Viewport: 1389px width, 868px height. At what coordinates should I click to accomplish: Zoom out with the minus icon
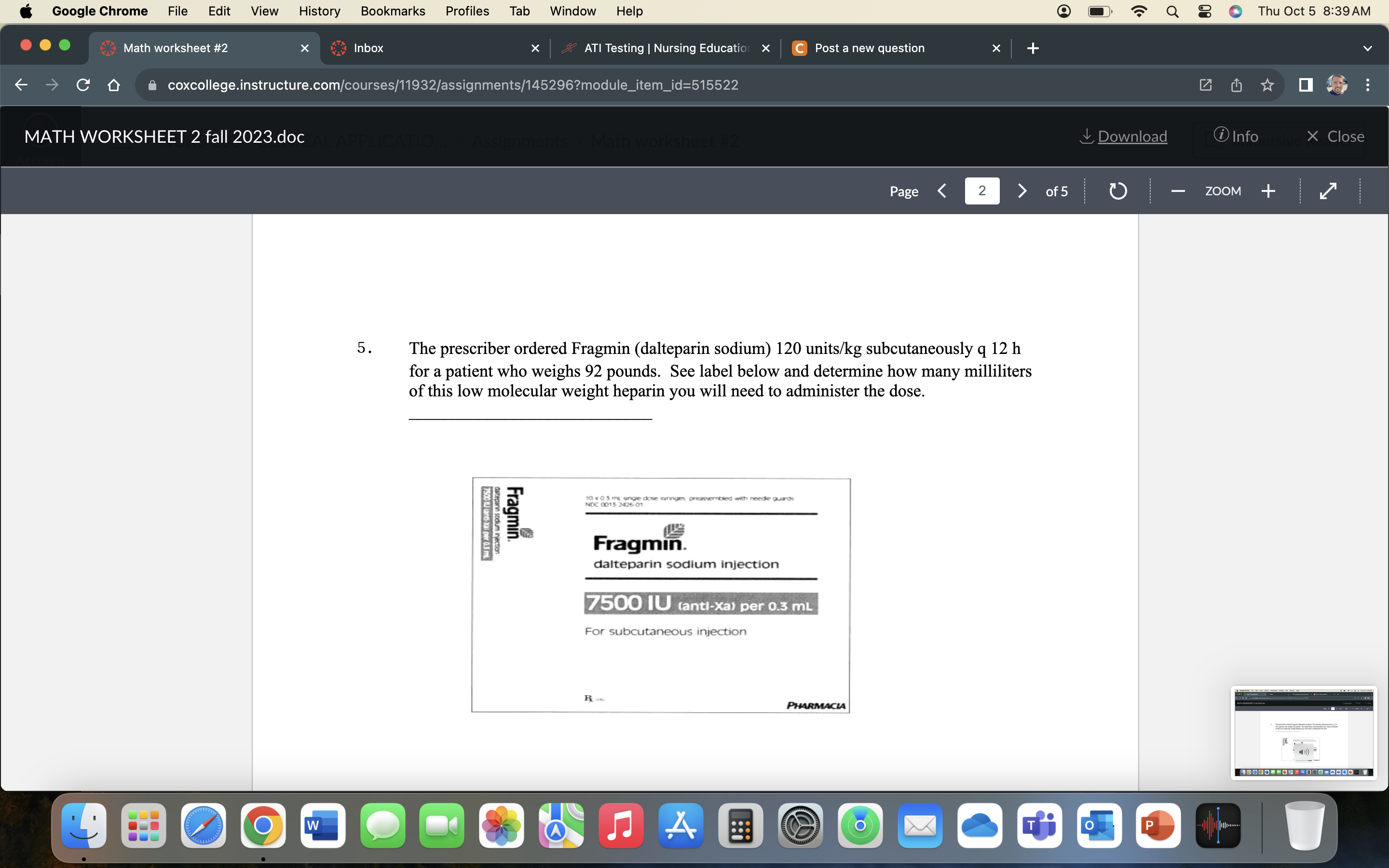click(x=1178, y=191)
